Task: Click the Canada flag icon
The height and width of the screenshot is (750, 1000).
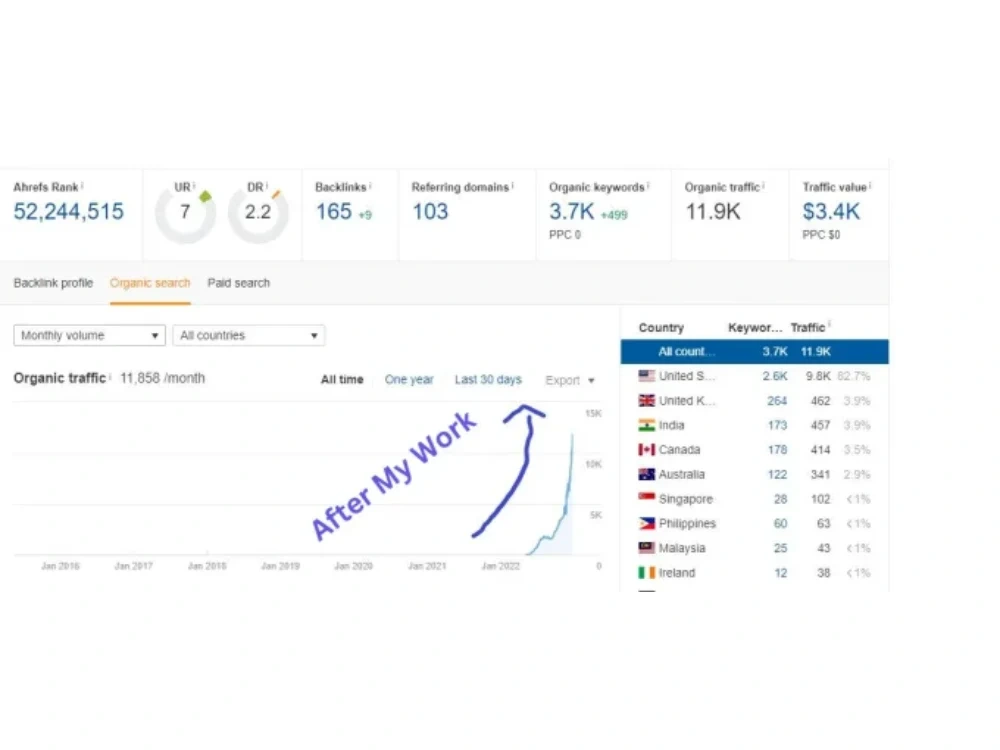Action: [x=647, y=450]
